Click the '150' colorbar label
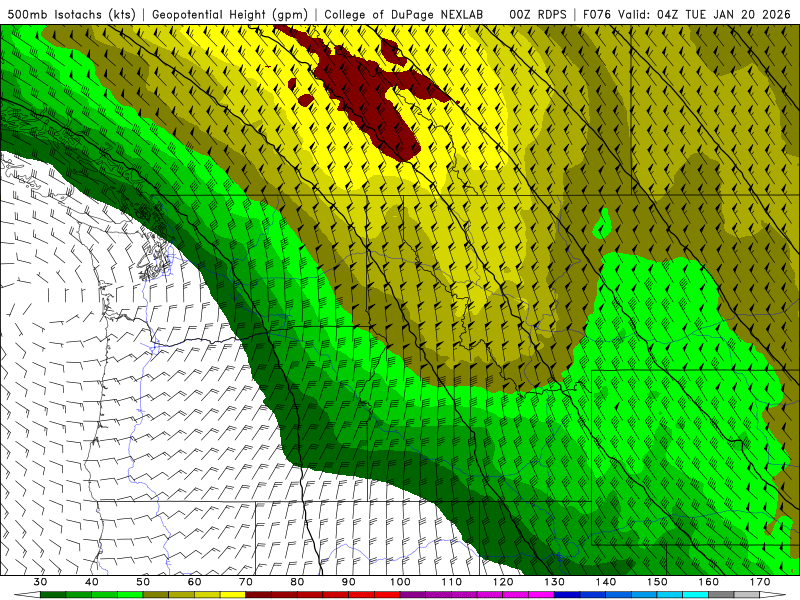This screenshot has height=600, width=800. click(657, 582)
